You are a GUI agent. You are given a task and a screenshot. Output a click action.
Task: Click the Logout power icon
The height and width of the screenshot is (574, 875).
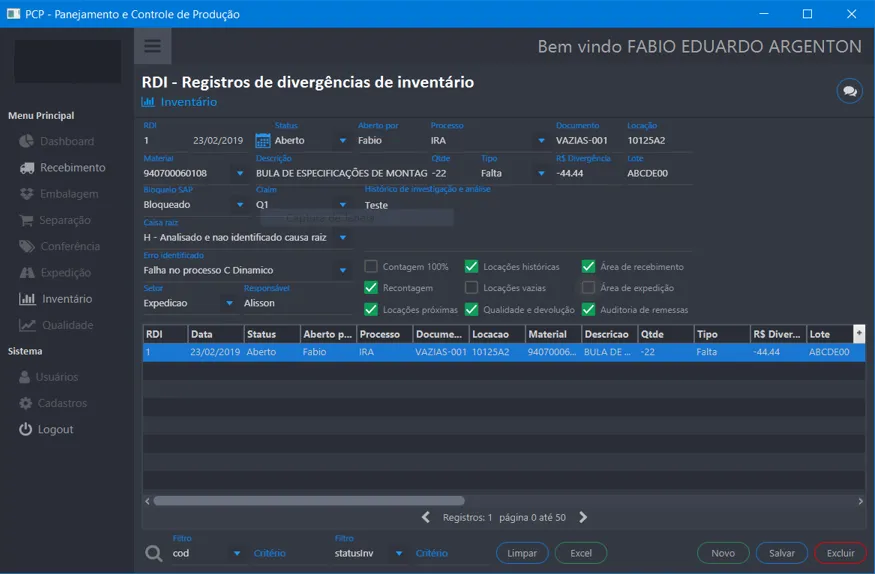click(26, 429)
